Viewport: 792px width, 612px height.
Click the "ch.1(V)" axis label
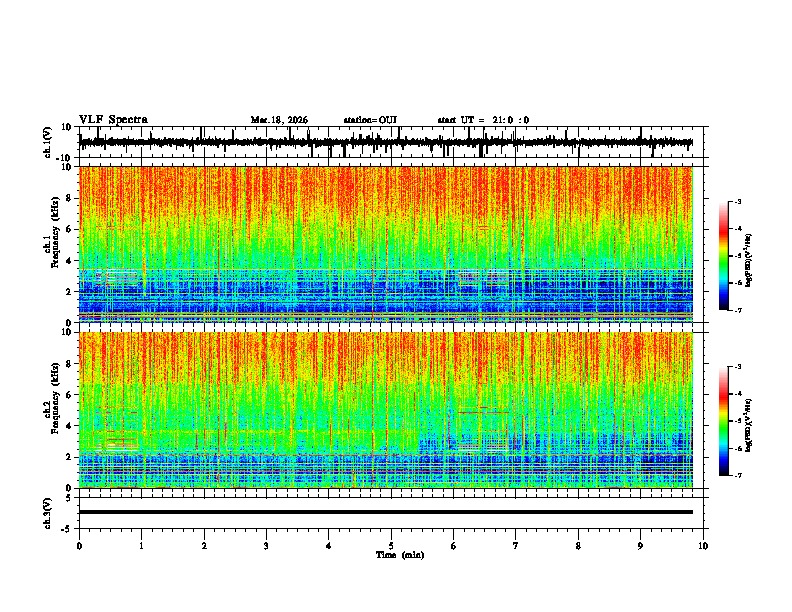(x=48, y=142)
